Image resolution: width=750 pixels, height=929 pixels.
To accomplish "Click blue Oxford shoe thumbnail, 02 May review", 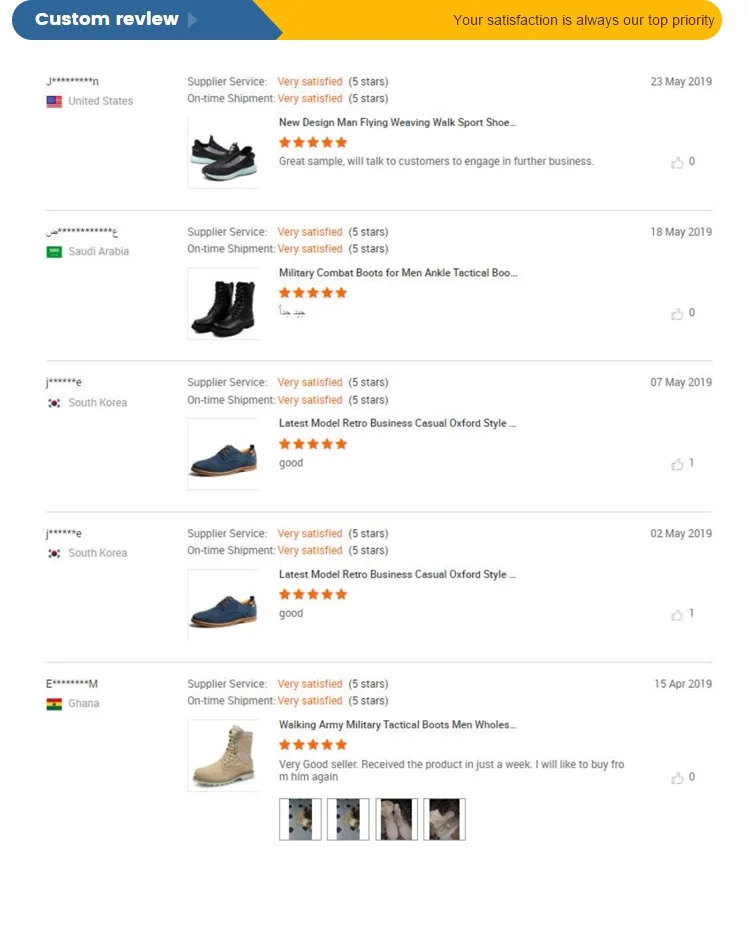I will tap(223, 605).
